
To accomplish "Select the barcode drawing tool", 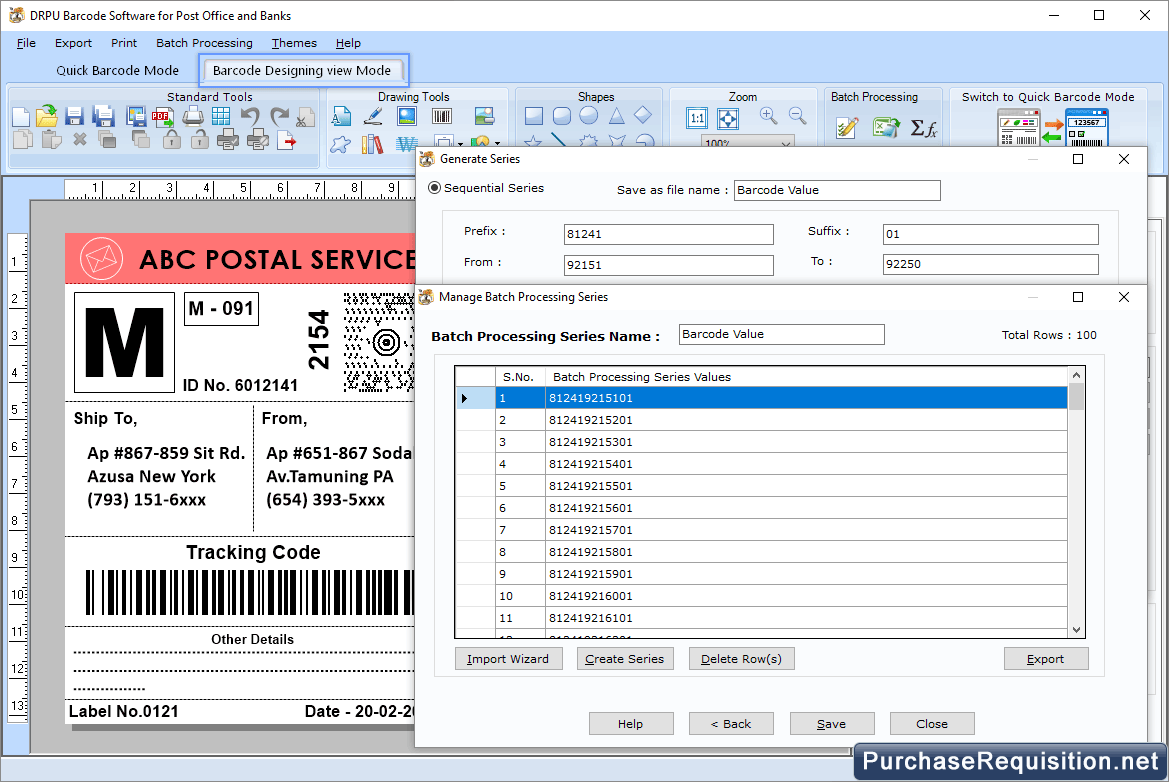I will (x=441, y=116).
